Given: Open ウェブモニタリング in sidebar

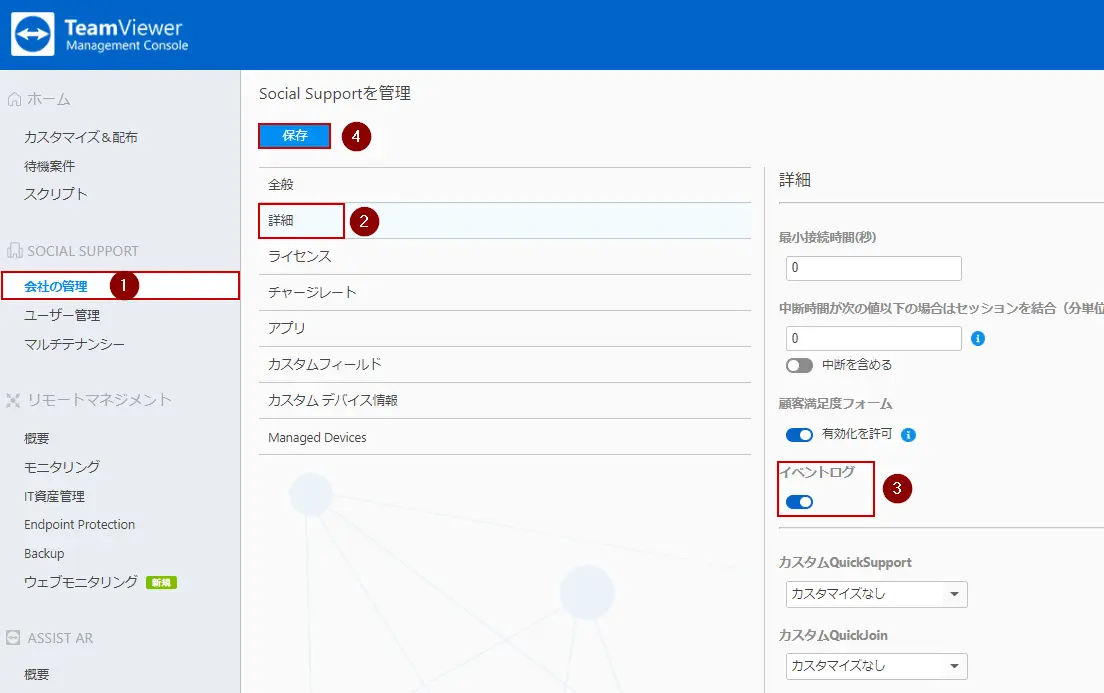Looking at the screenshot, I should coord(81,582).
